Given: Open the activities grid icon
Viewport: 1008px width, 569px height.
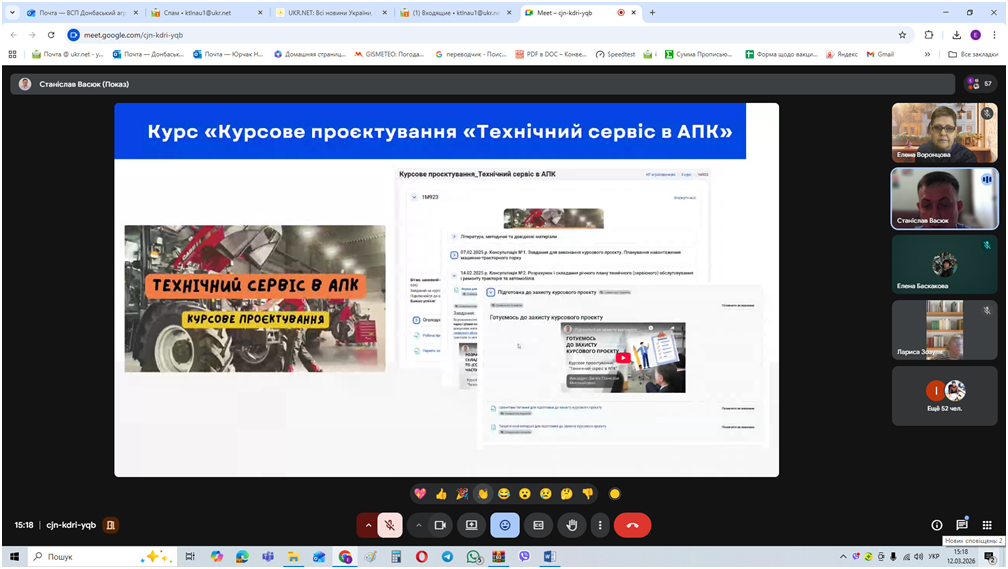Looking at the screenshot, I should click(x=986, y=525).
